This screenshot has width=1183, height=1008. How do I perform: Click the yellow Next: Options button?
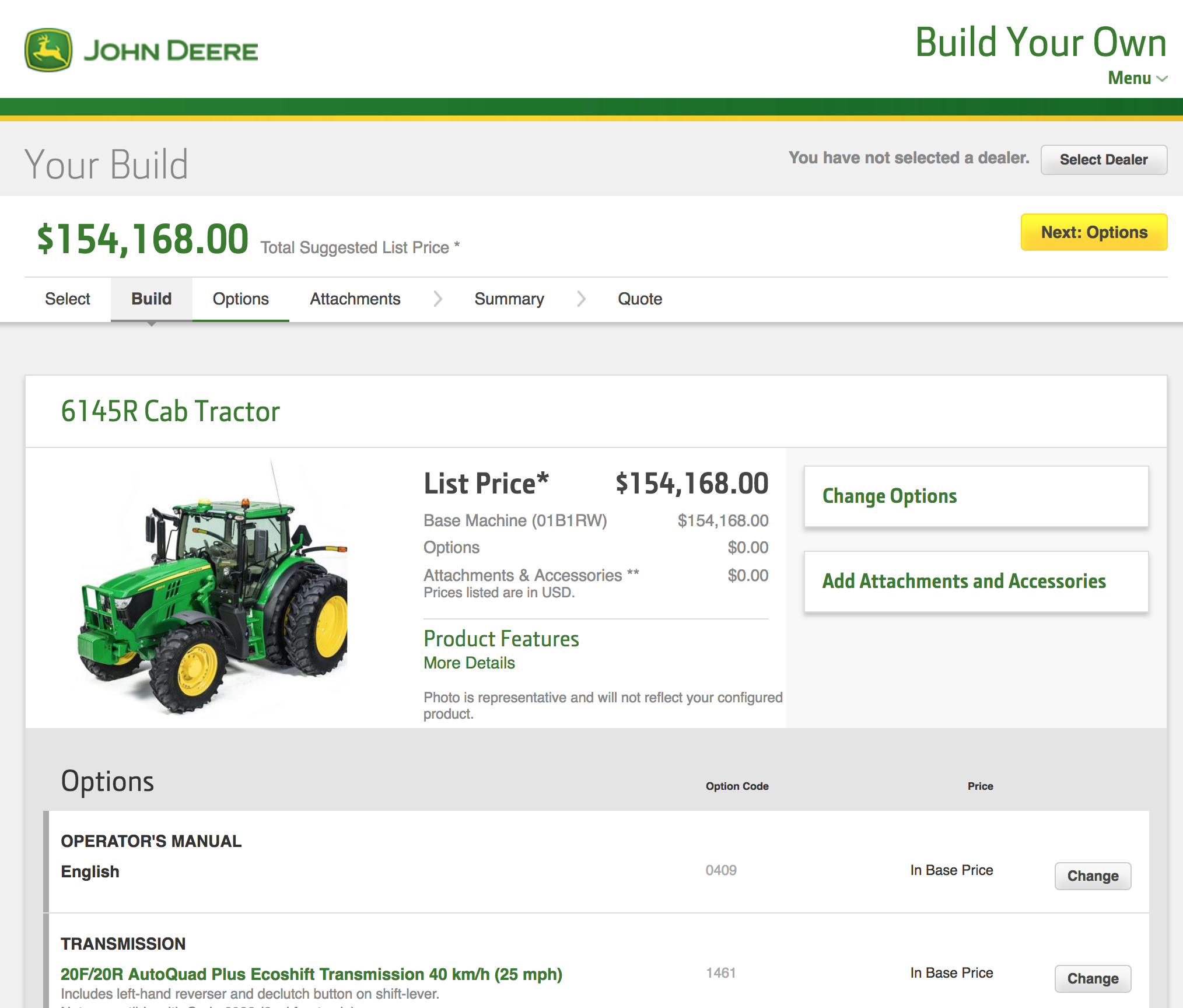tap(1094, 232)
